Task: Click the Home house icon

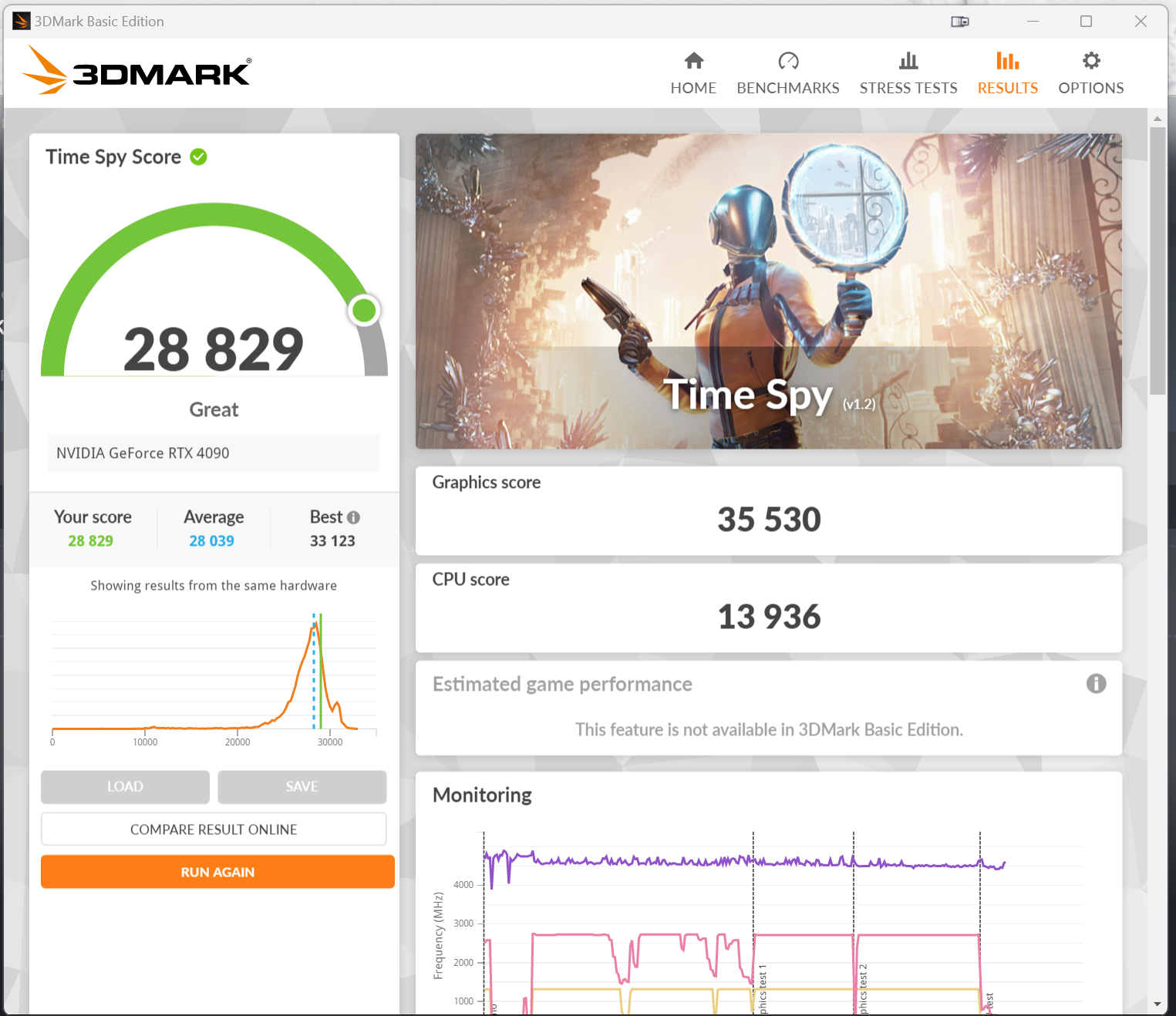Action: click(x=693, y=61)
